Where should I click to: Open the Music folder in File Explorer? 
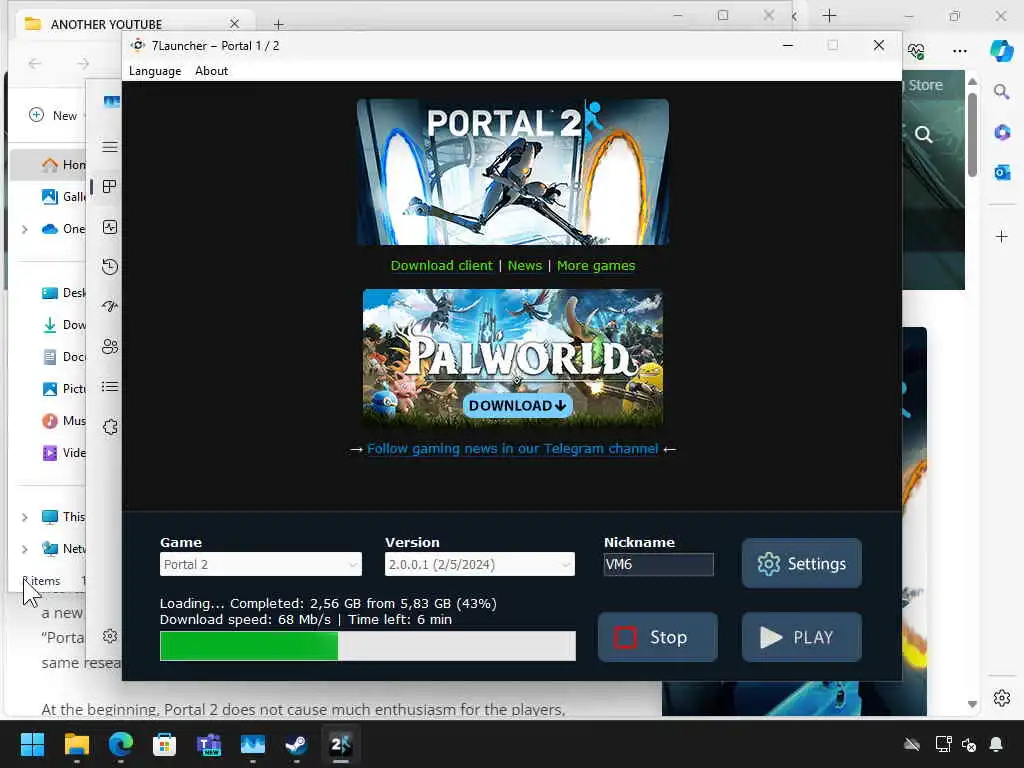[x=64, y=421]
